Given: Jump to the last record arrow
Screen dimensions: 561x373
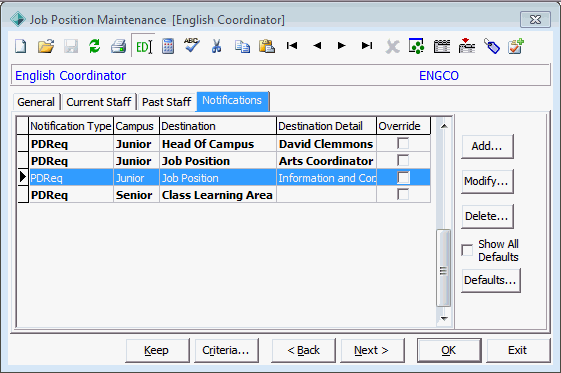Looking at the screenshot, I should 367,45.
